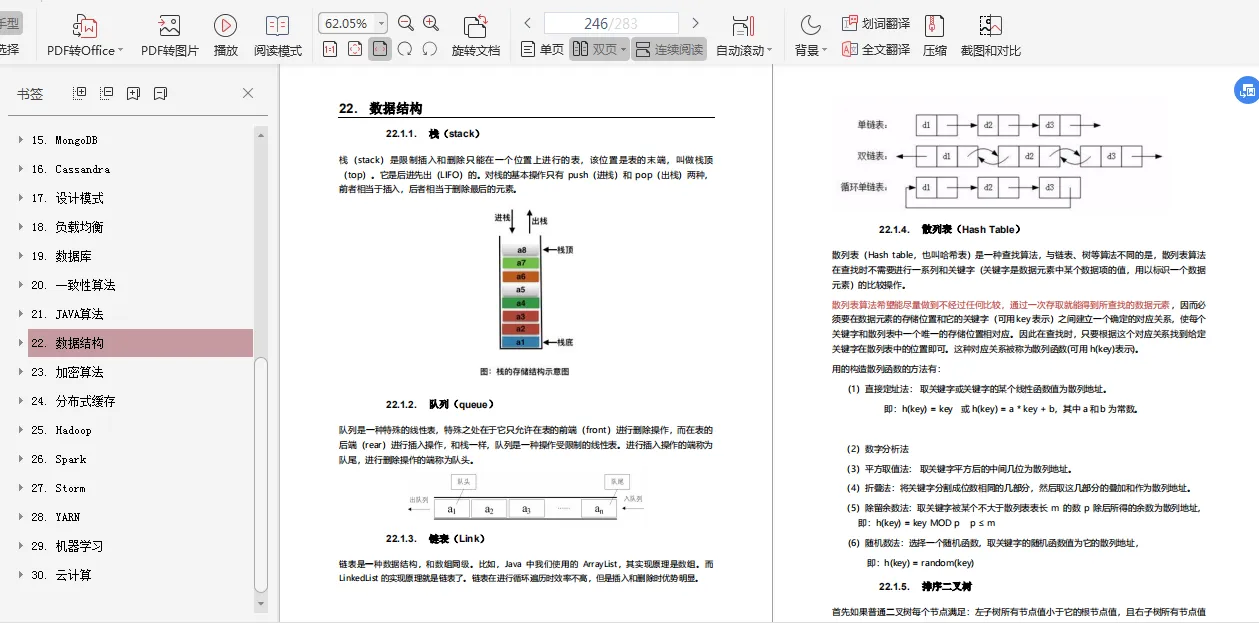Jump to bookmark 21. JAVA算法
Viewport: 1259px width, 623px height.
67,314
